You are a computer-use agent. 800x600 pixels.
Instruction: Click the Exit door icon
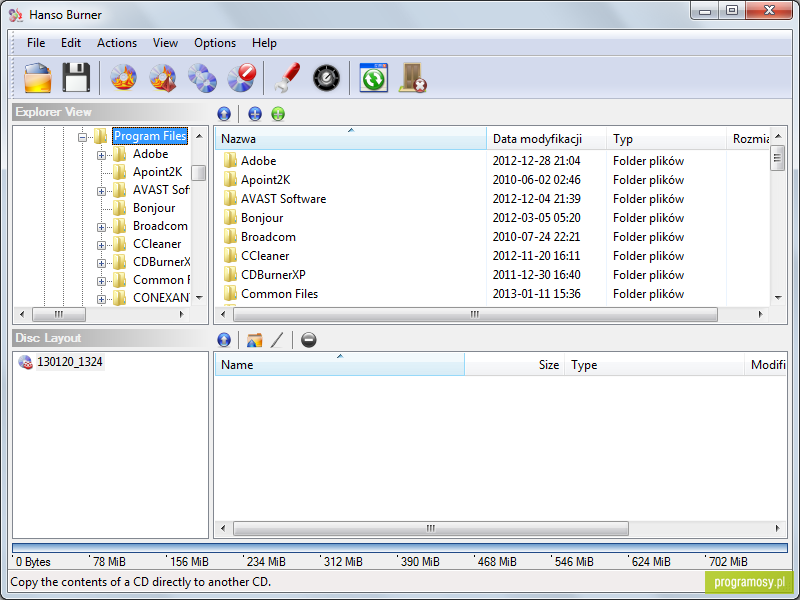click(x=413, y=78)
